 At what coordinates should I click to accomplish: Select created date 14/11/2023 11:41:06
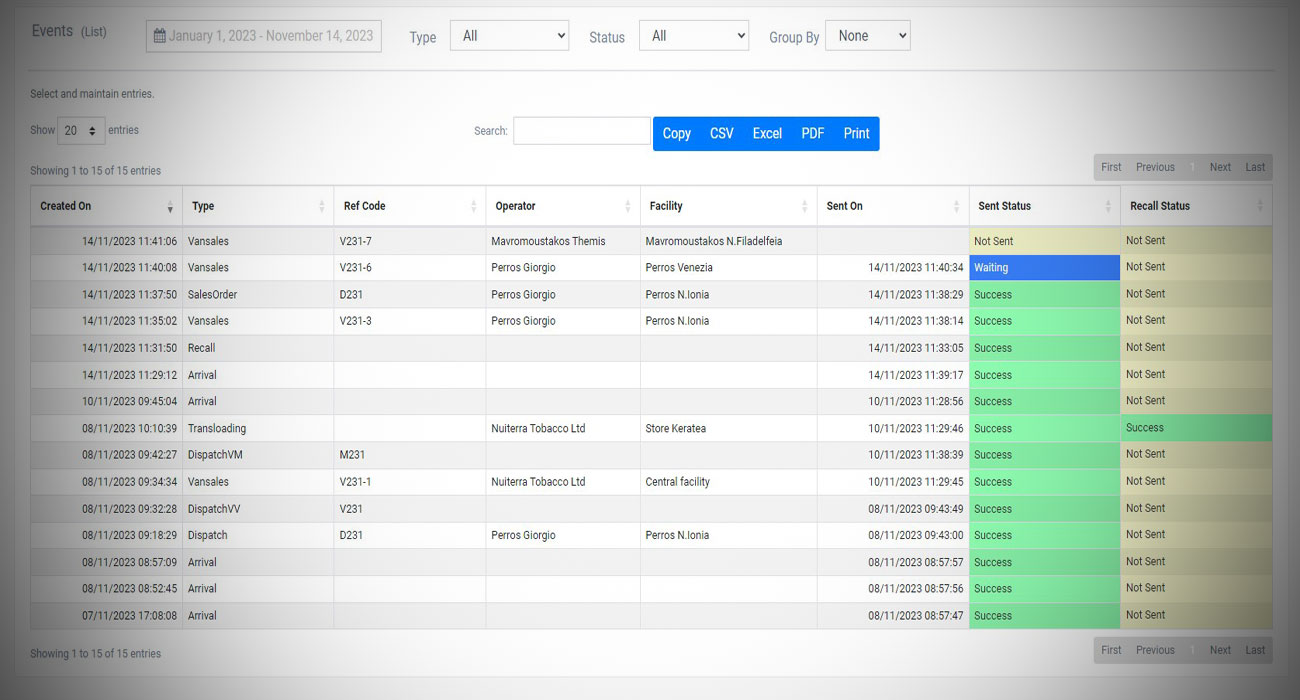click(x=129, y=241)
